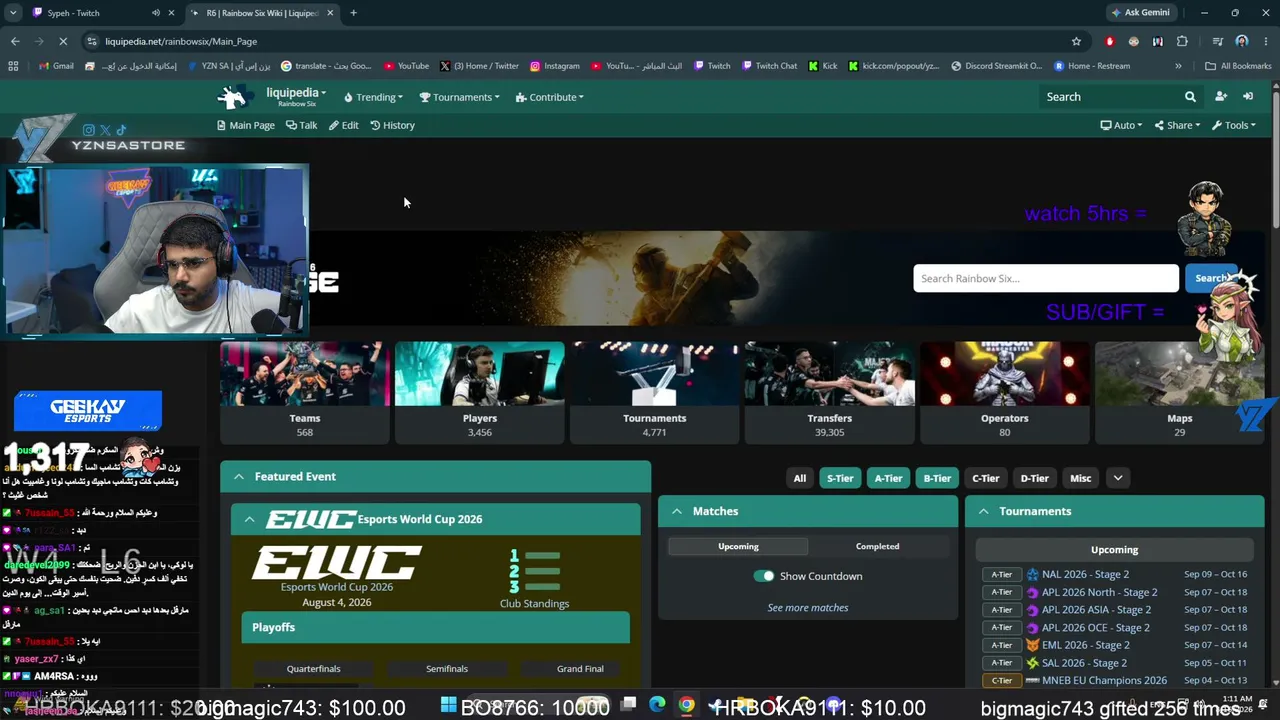Screen dimensions: 1280x720
Task: Open the Tools dropdown
Action: (1234, 125)
